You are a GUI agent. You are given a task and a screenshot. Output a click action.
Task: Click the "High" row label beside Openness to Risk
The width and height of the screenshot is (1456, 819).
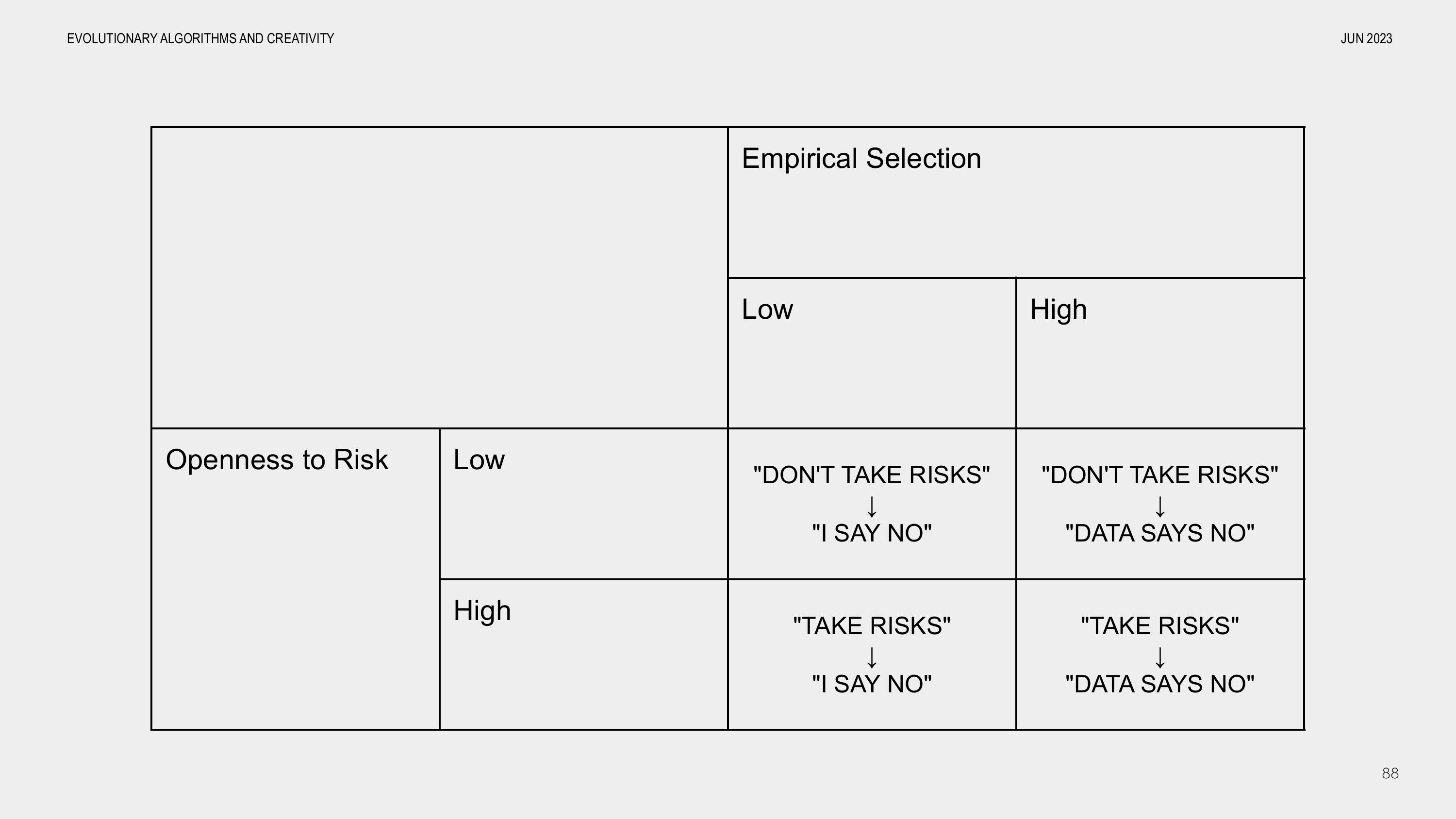[482, 610]
